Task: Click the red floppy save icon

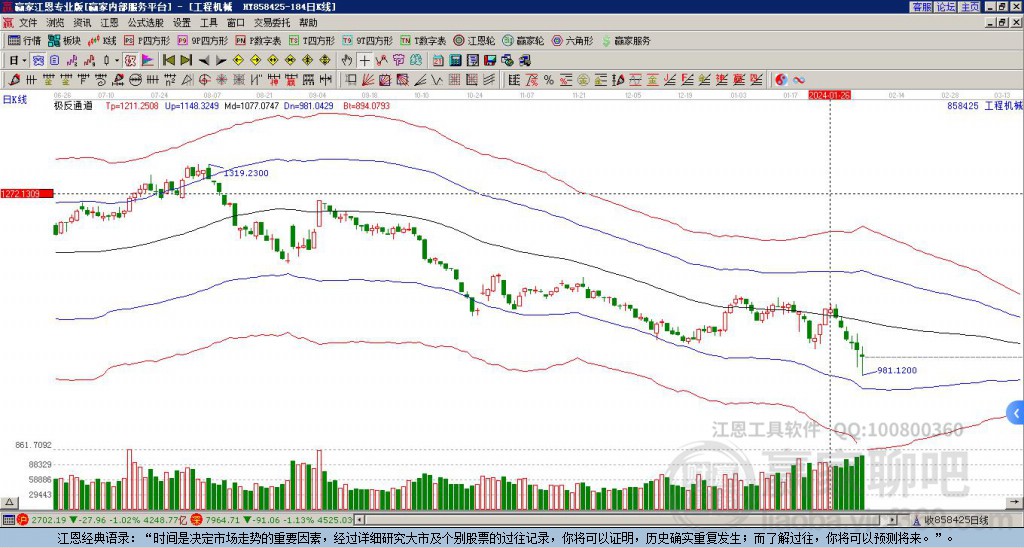Action: tap(490, 61)
